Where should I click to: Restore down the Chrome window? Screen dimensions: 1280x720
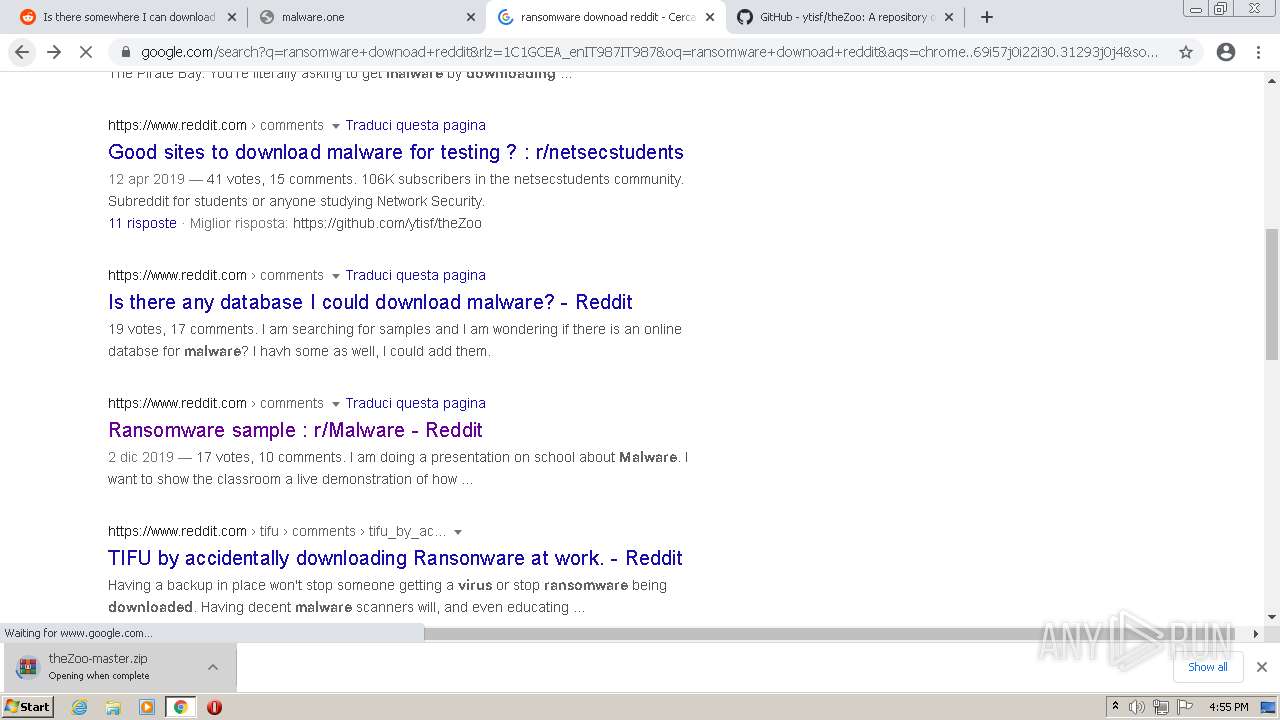coord(1221,8)
